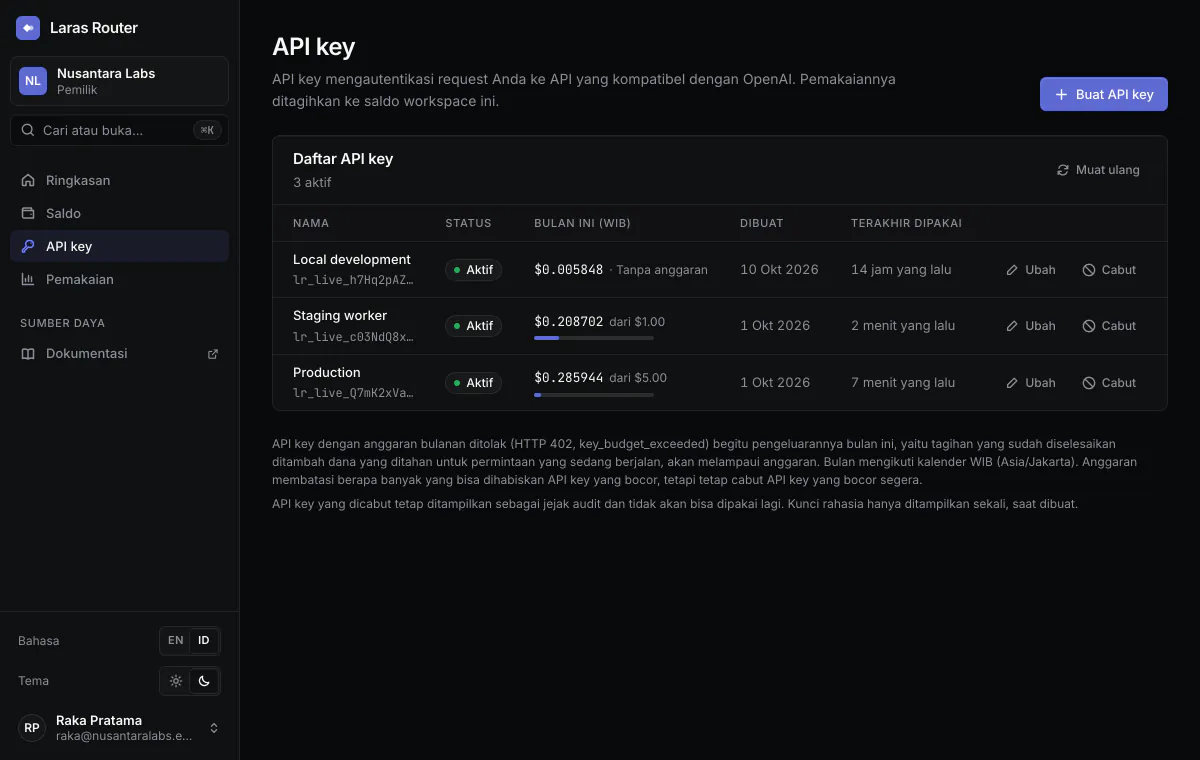
Task: Click the key prefix lr_live_Q7mK2xVa…
Action: [353, 393]
